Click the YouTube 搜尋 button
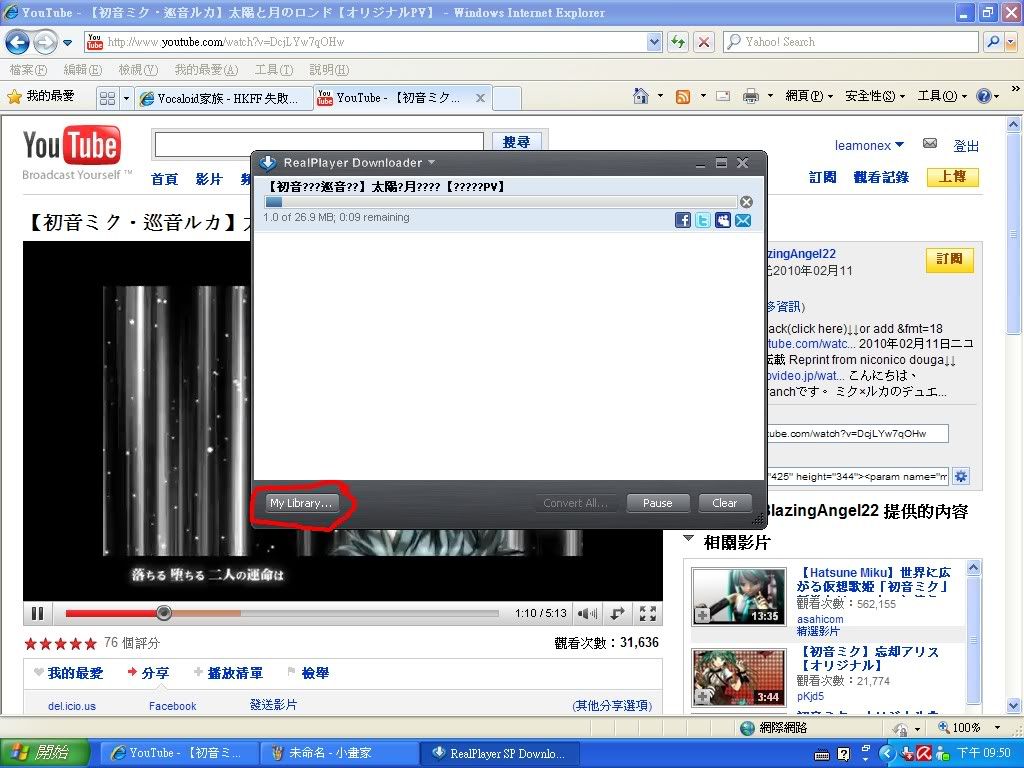Screen dimensions: 1024x768 [516, 142]
